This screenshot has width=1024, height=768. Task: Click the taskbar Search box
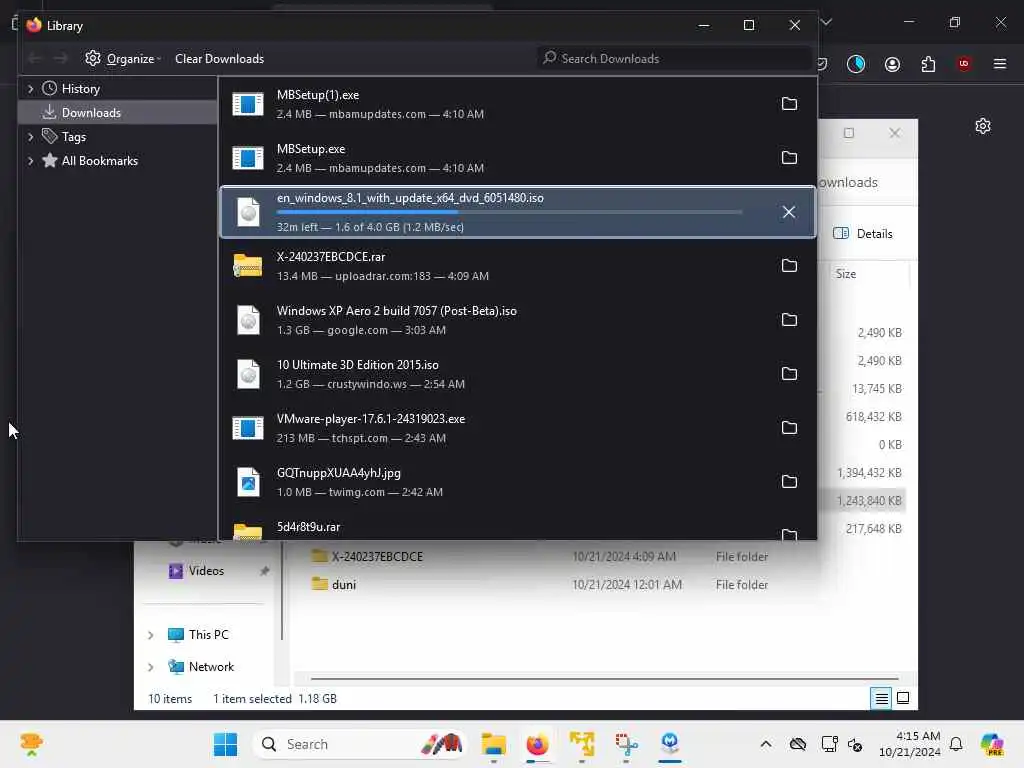coord(359,744)
